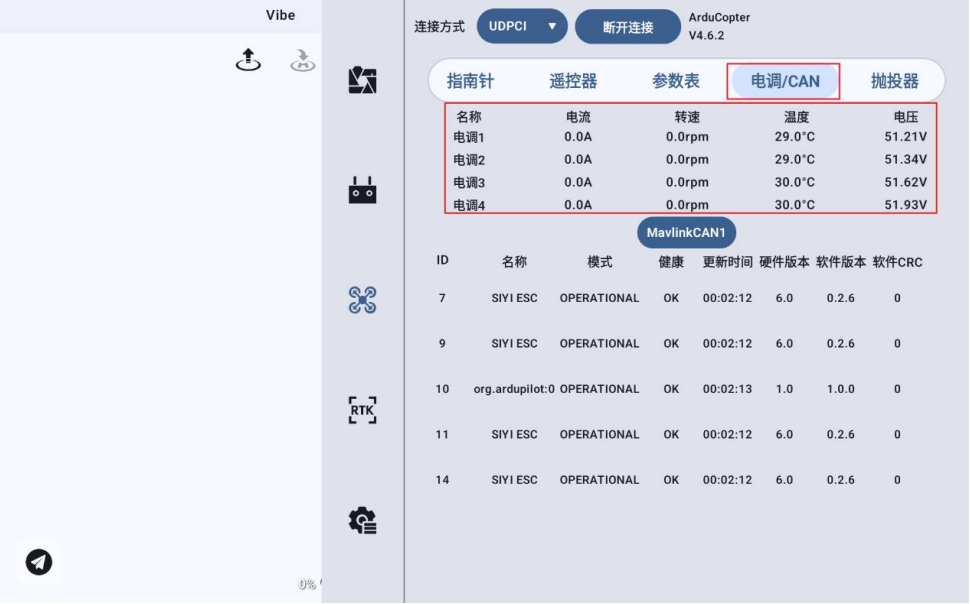Open the 参数表 parameter table tab
The width and height of the screenshot is (970, 604).
pyautogui.click(x=676, y=82)
